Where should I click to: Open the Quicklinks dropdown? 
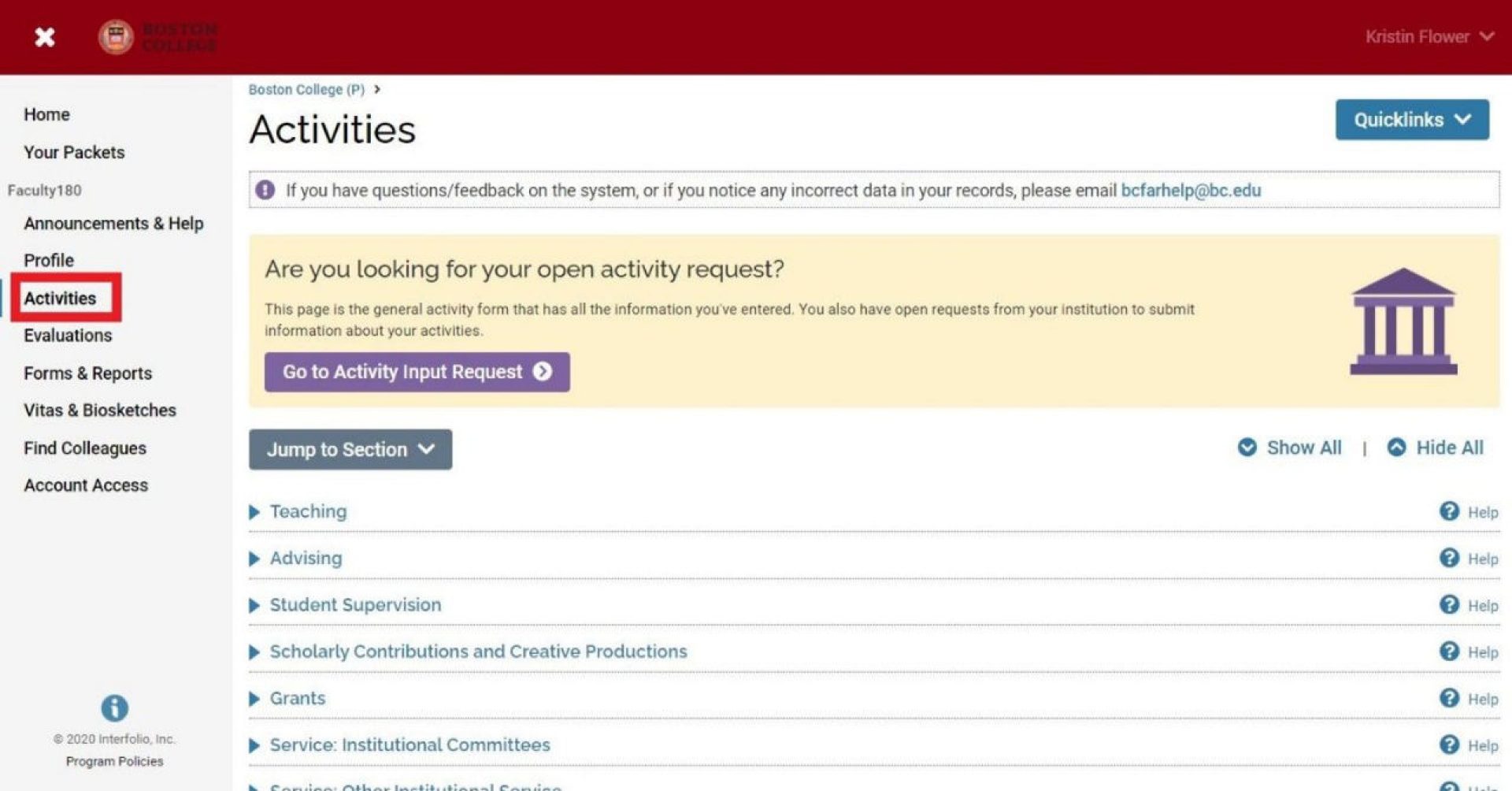1411,120
